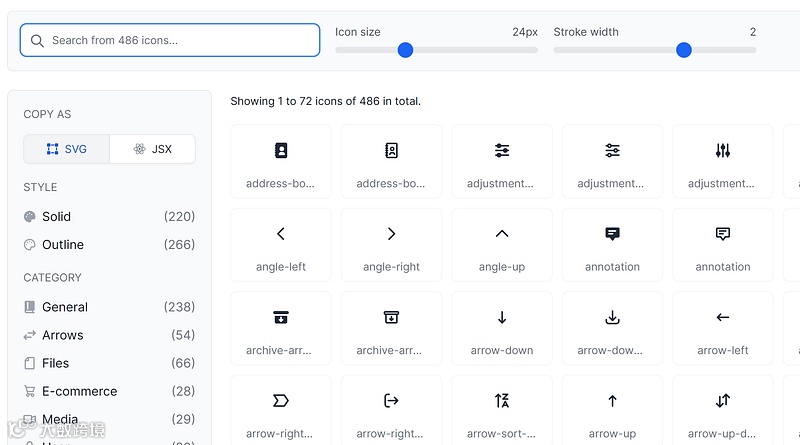Adjust the Icon size slider
Image resolution: width=800 pixels, height=445 pixels.
point(405,50)
